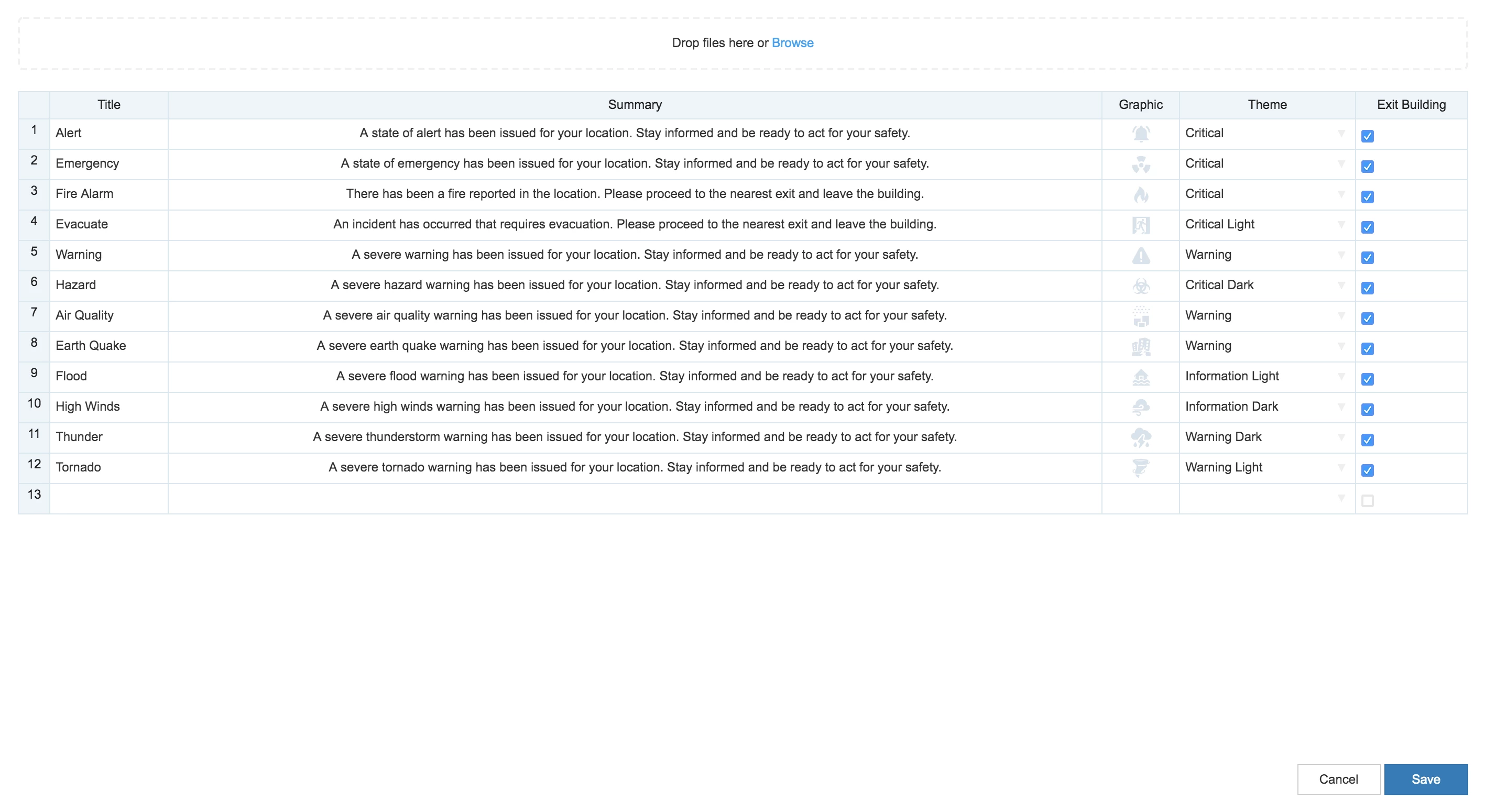The image size is (1485, 812).
Task: Click the bell graphic in the Alert row
Action: coord(1140,134)
